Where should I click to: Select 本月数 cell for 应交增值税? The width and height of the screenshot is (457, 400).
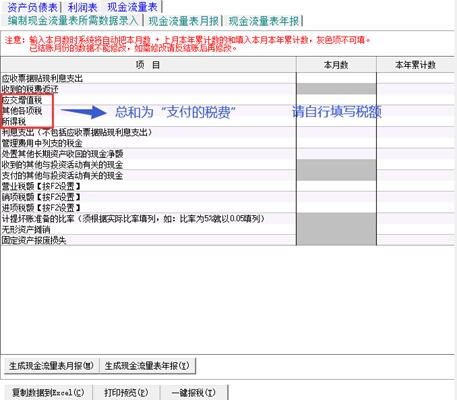[x=336, y=100]
